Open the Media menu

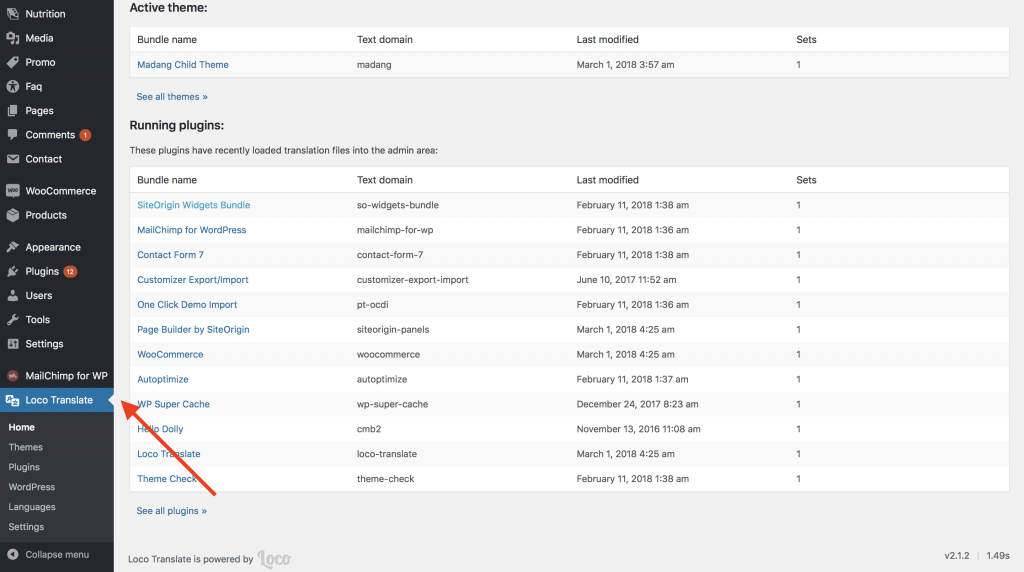click(39, 38)
